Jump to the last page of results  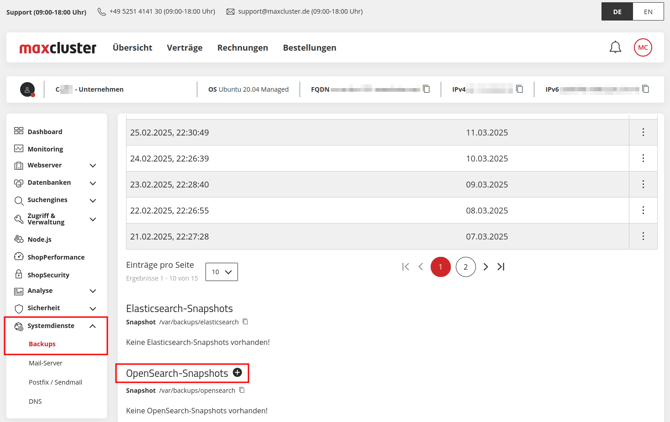coord(501,267)
